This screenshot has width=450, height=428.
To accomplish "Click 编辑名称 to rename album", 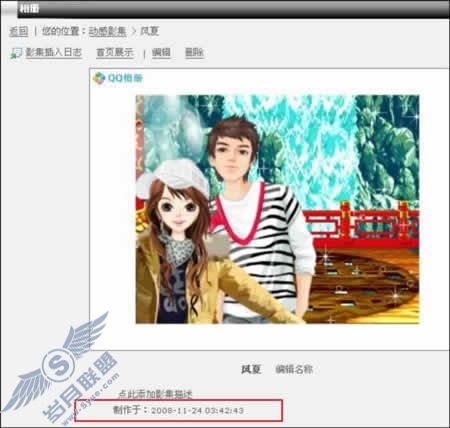I will (x=294, y=369).
